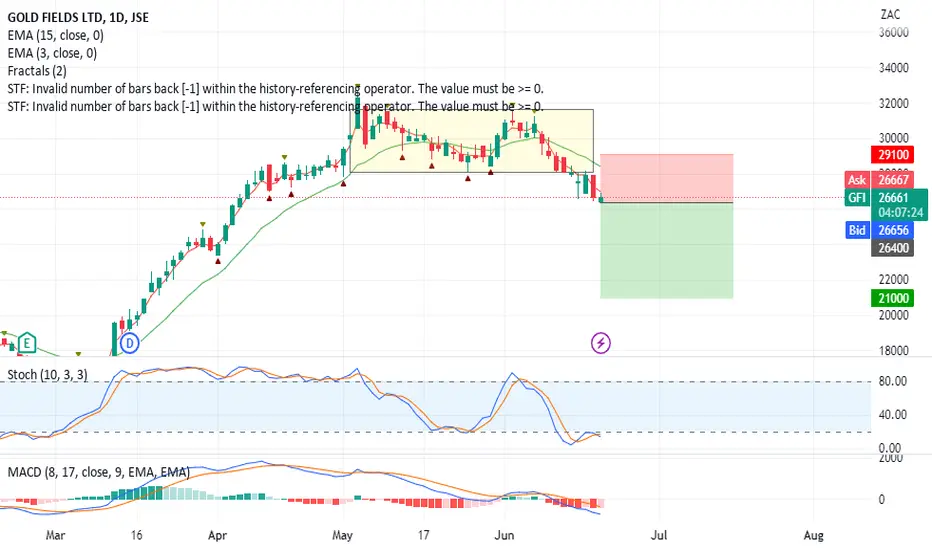This screenshot has height=550, width=932.
Task: Select the green profit zone of short position
Action: tap(667, 250)
